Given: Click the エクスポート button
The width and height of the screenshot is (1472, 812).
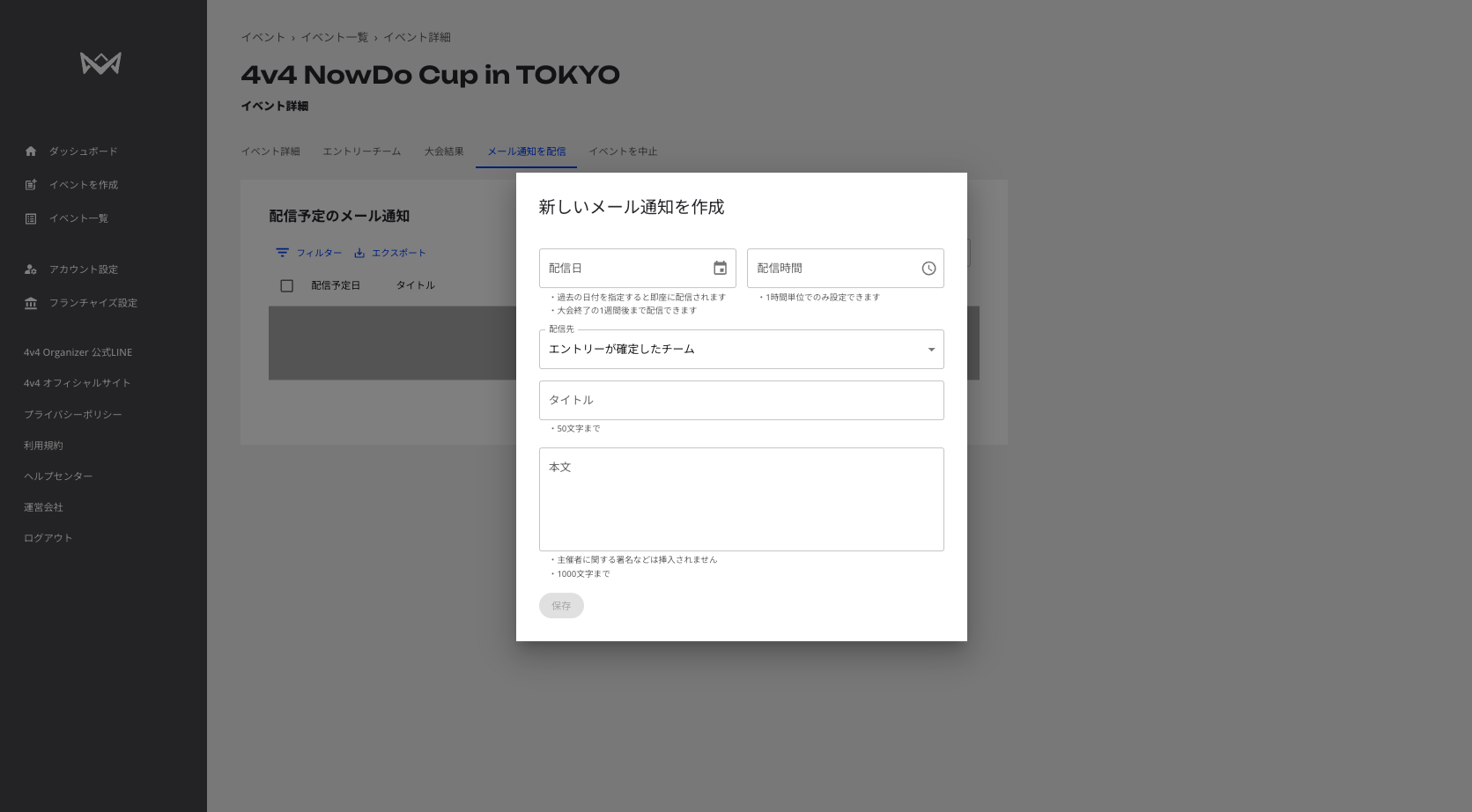Looking at the screenshot, I should [389, 253].
